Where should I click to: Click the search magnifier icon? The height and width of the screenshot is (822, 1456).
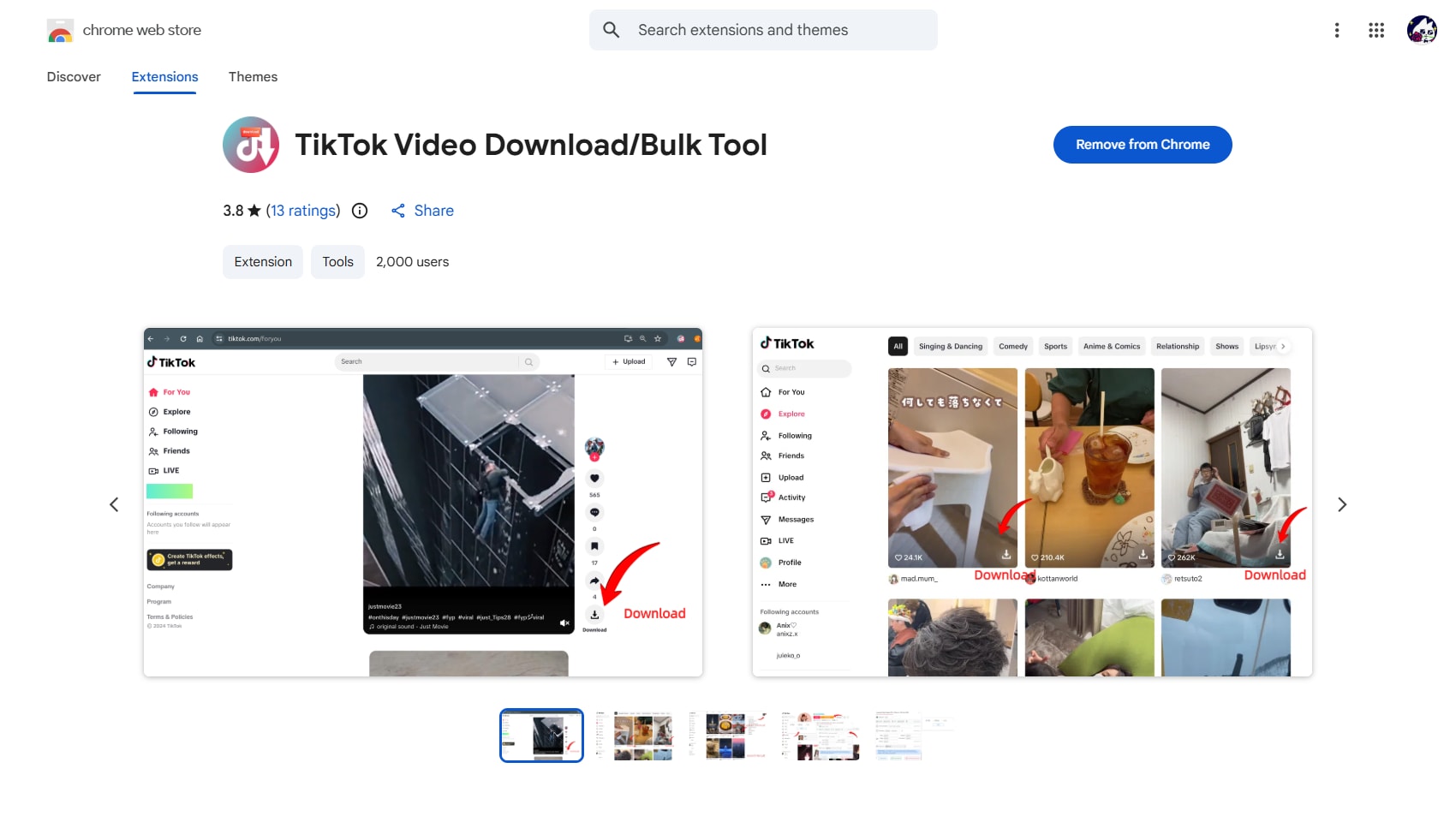(x=611, y=29)
